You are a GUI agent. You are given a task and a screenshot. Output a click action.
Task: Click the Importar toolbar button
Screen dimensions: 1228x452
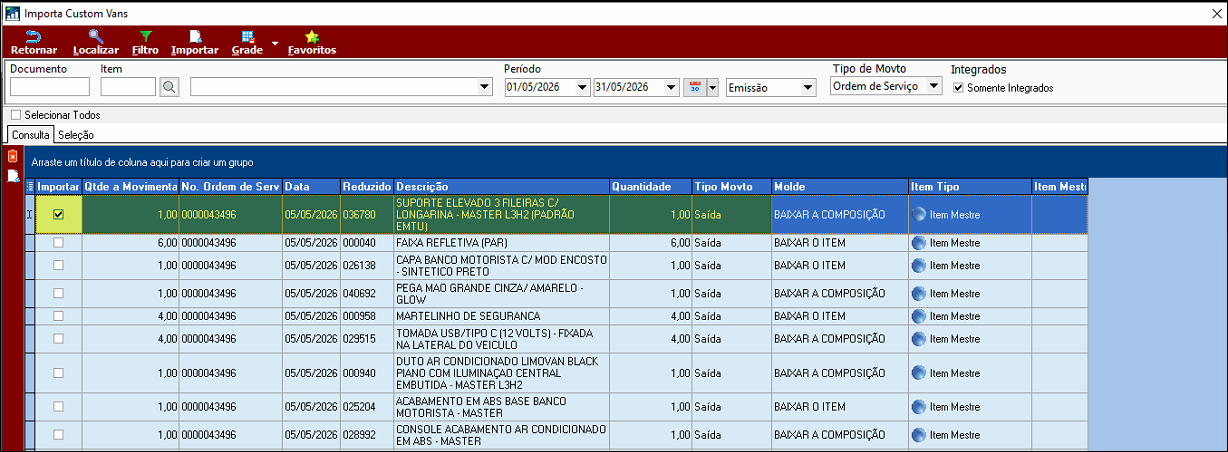click(x=195, y=42)
